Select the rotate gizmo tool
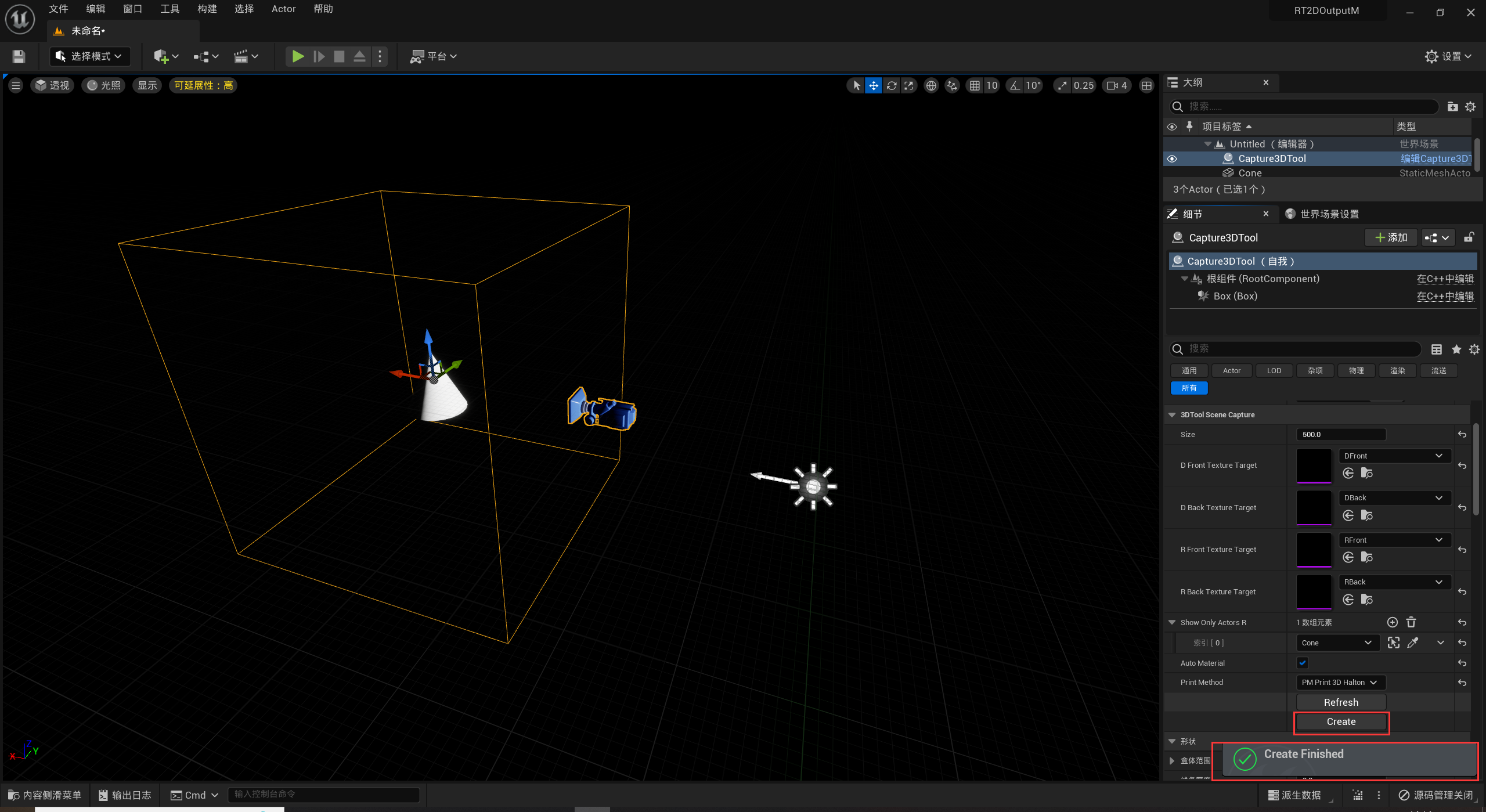This screenshot has height=812, width=1486. [892, 85]
